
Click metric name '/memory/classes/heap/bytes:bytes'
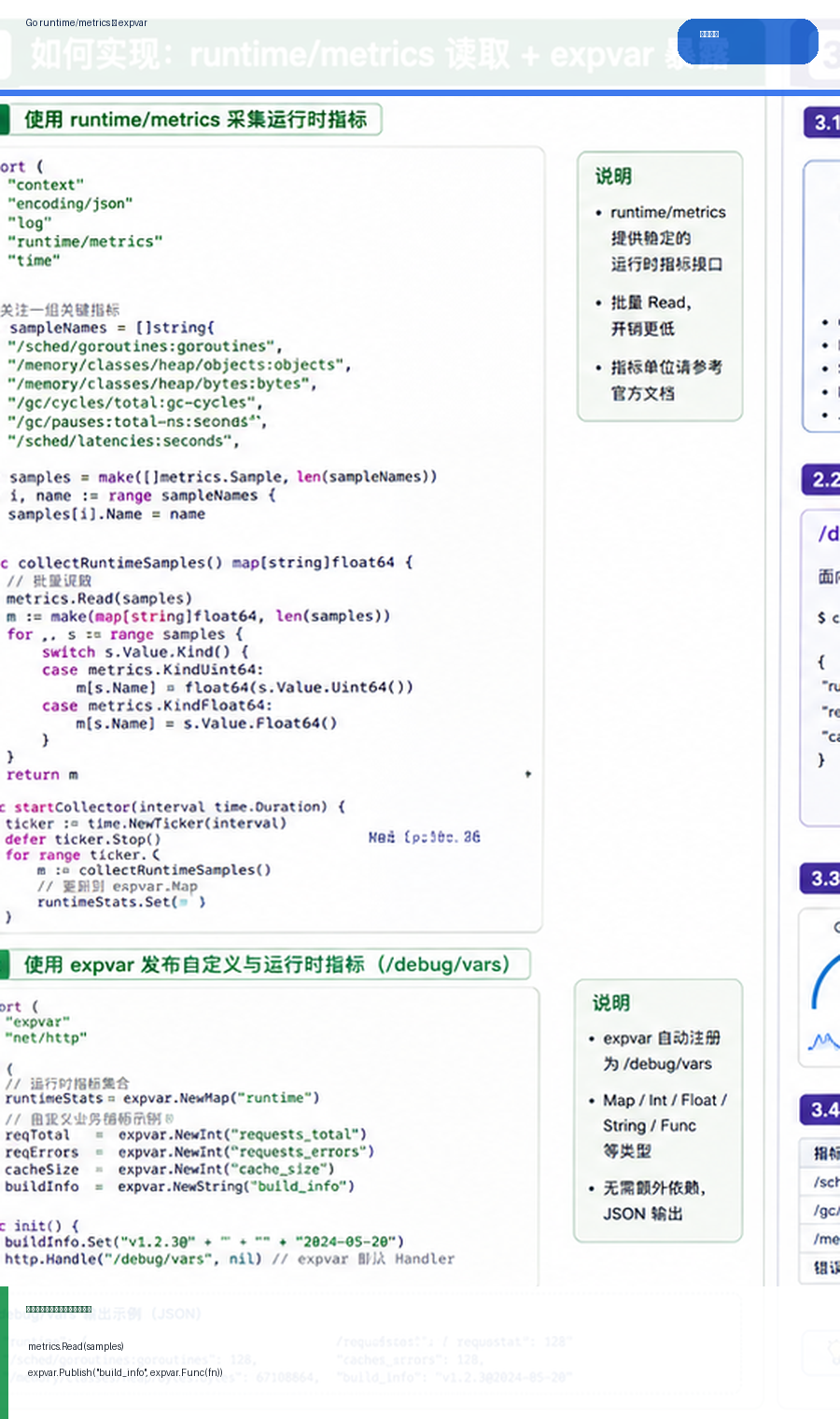(x=162, y=384)
